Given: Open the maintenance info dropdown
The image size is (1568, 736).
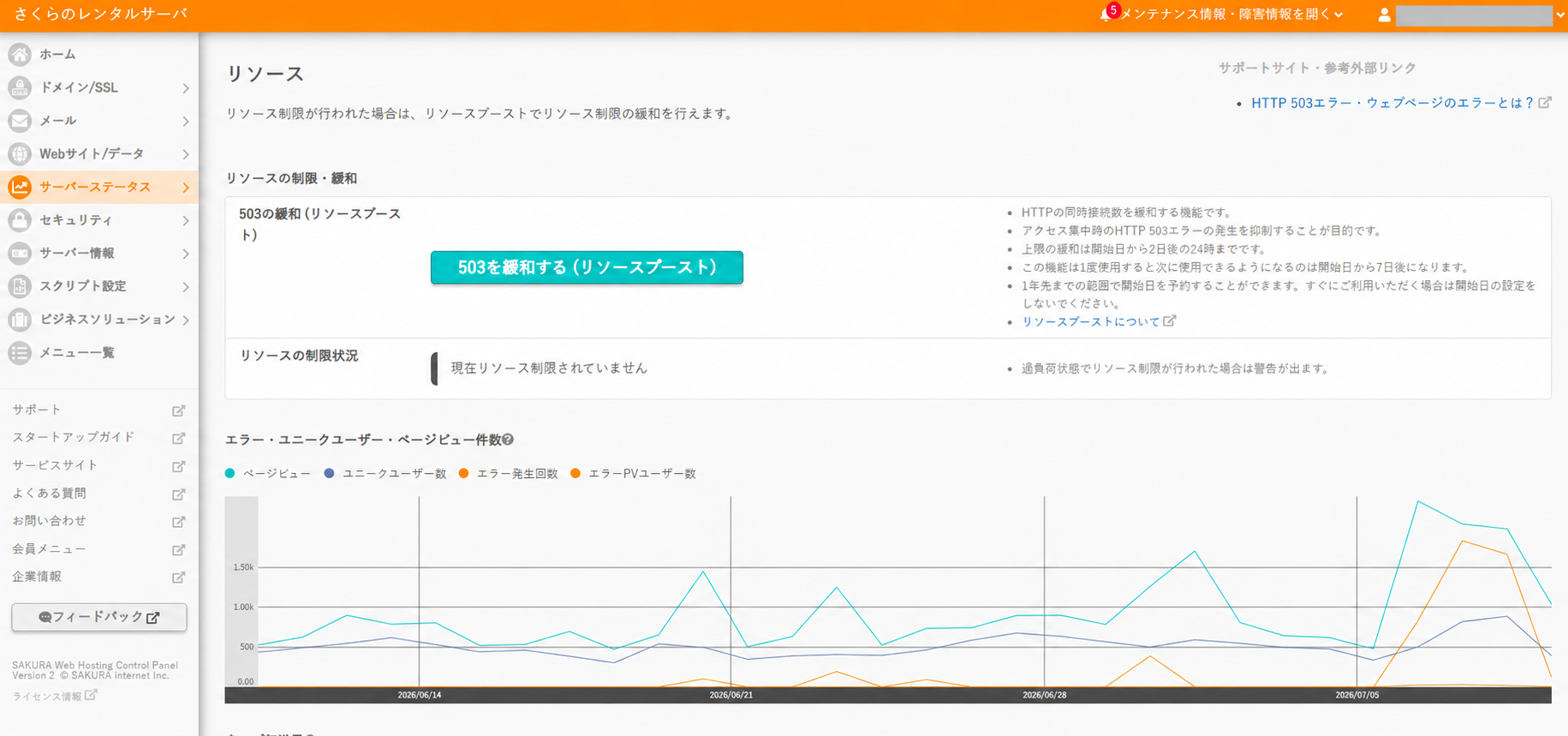Looking at the screenshot, I should [x=1231, y=15].
